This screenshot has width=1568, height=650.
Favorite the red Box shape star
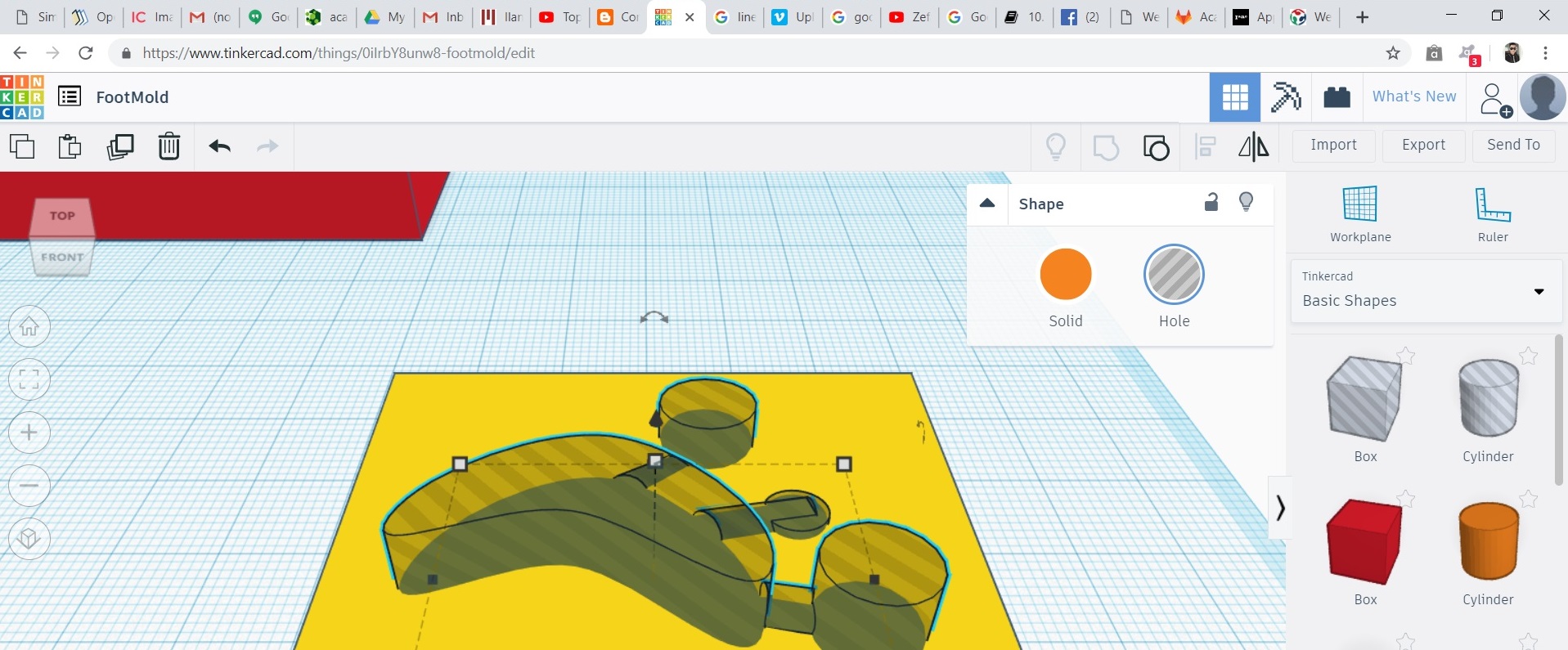[x=1405, y=499]
